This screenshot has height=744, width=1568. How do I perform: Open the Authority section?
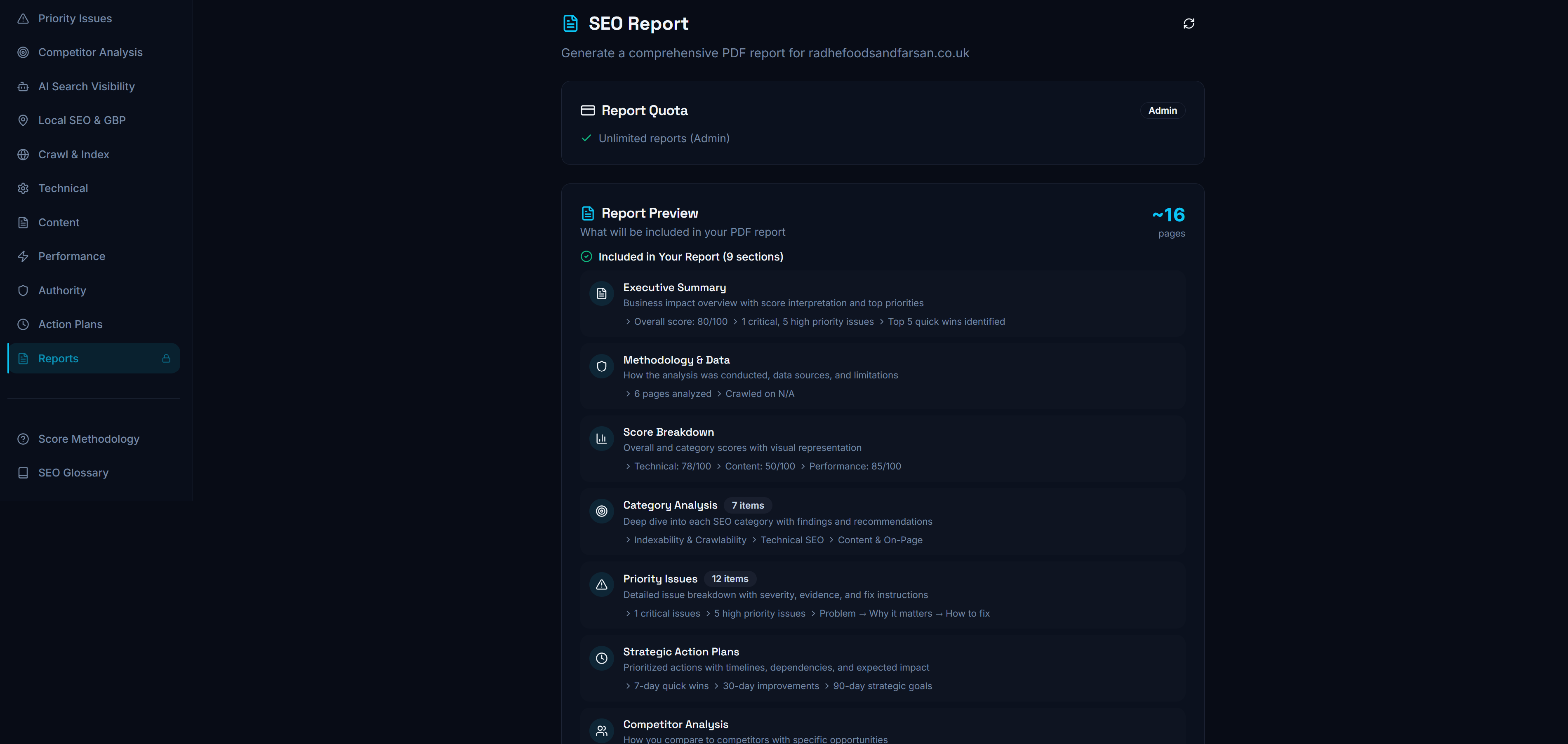(62, 291)
